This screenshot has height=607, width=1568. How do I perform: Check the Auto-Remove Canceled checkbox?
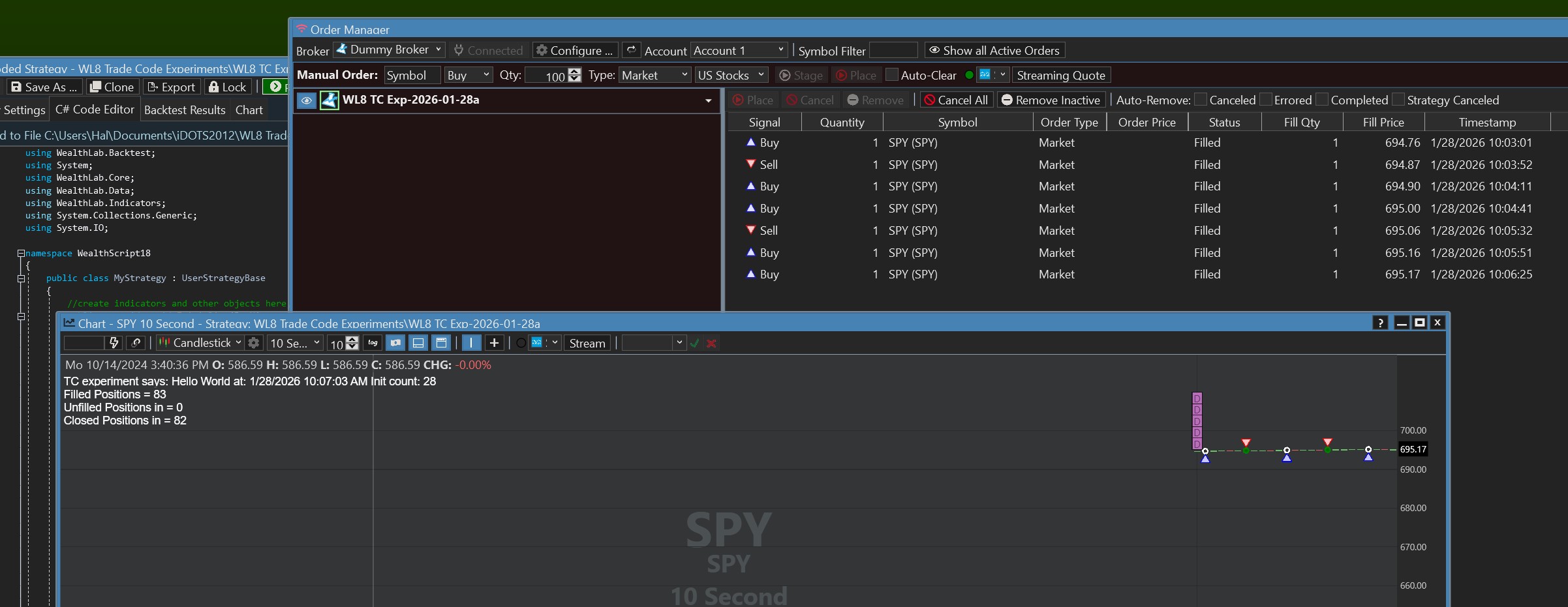coord(1200,100)
